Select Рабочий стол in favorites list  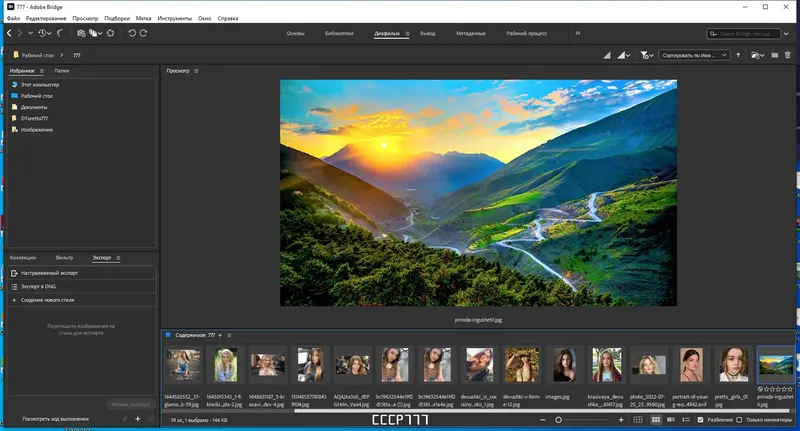click(37, 96)
